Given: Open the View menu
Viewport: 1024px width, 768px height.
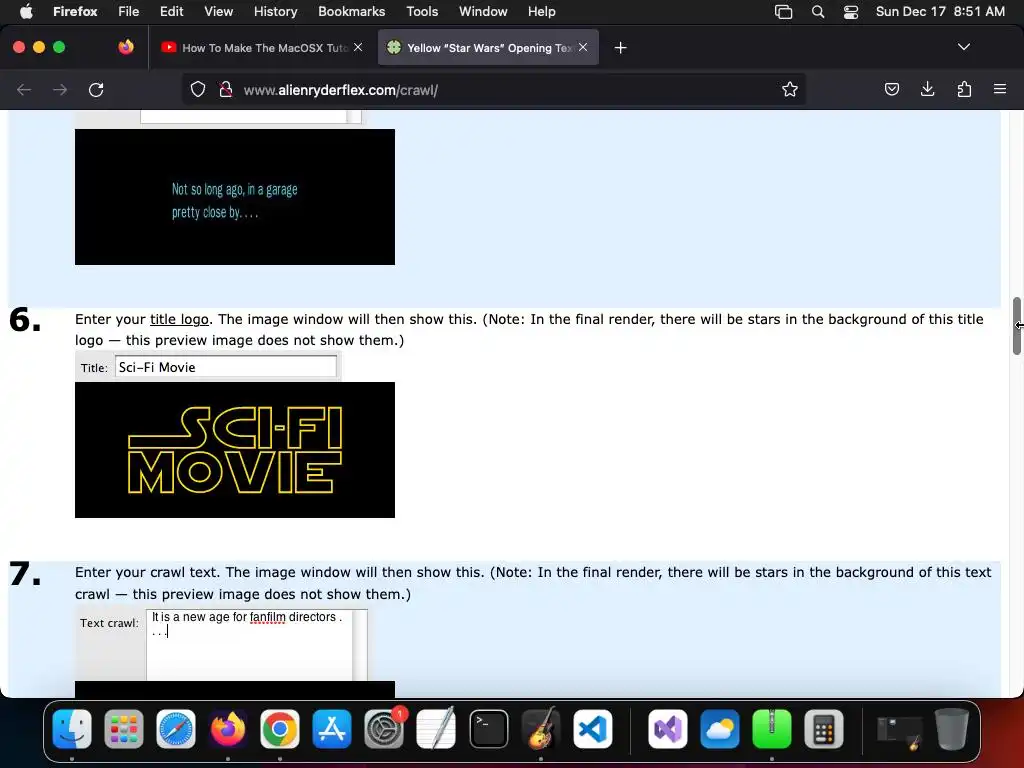Looking at the screenshot, I should (219, 11).
